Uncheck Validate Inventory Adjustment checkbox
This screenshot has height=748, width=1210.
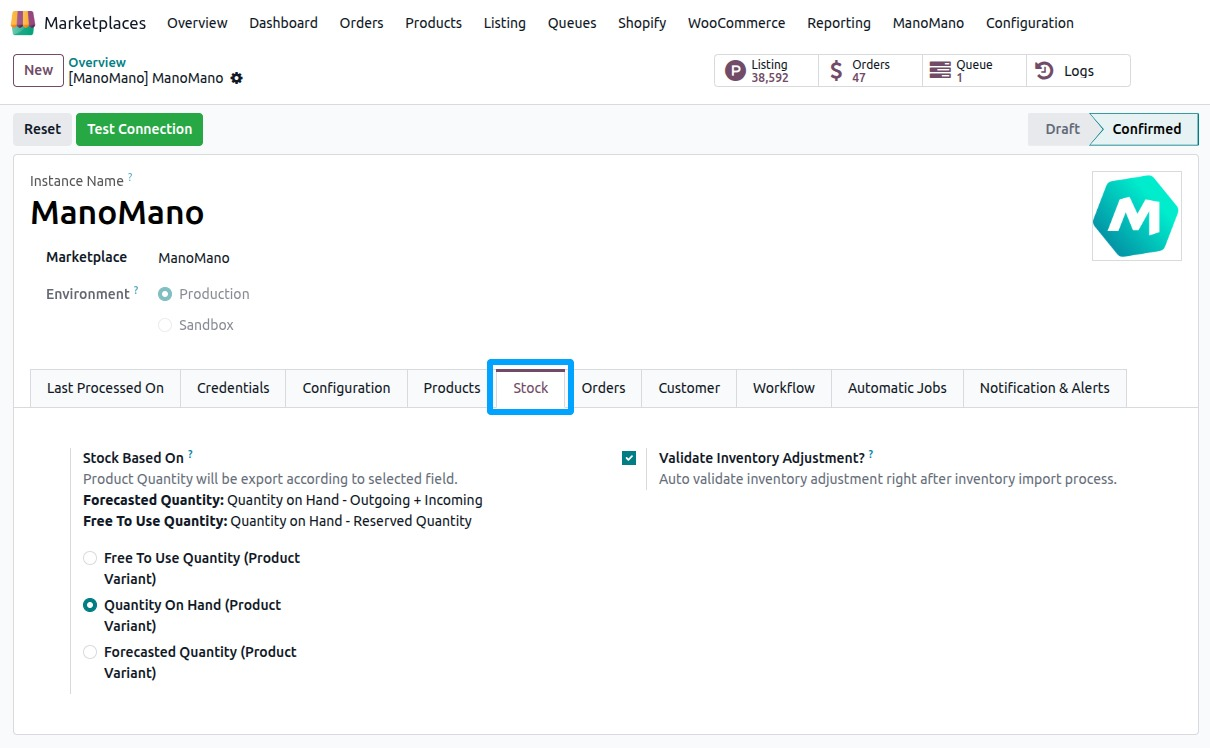coord(629,458)
